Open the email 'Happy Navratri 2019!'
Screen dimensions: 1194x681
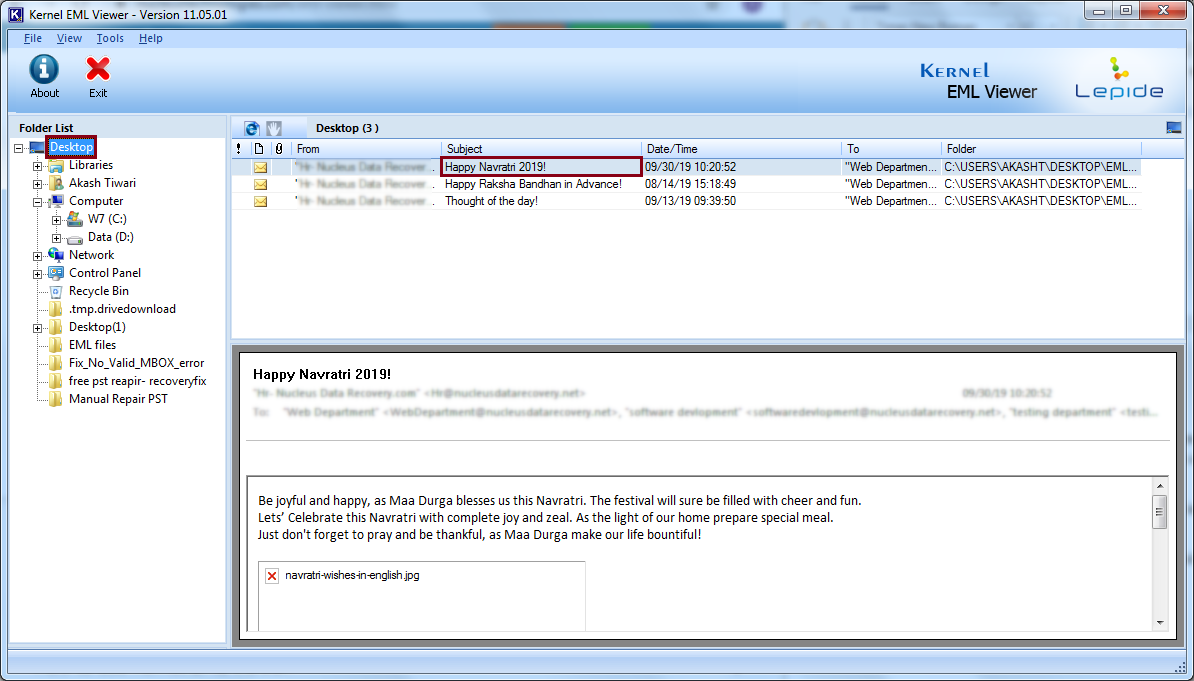(x=496, y=167)
